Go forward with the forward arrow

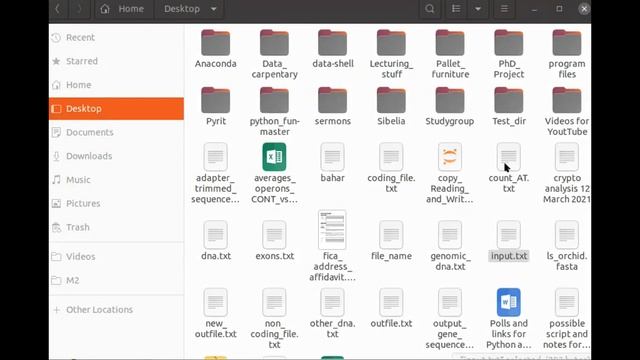pyautogui.click(x=79, y=9)
